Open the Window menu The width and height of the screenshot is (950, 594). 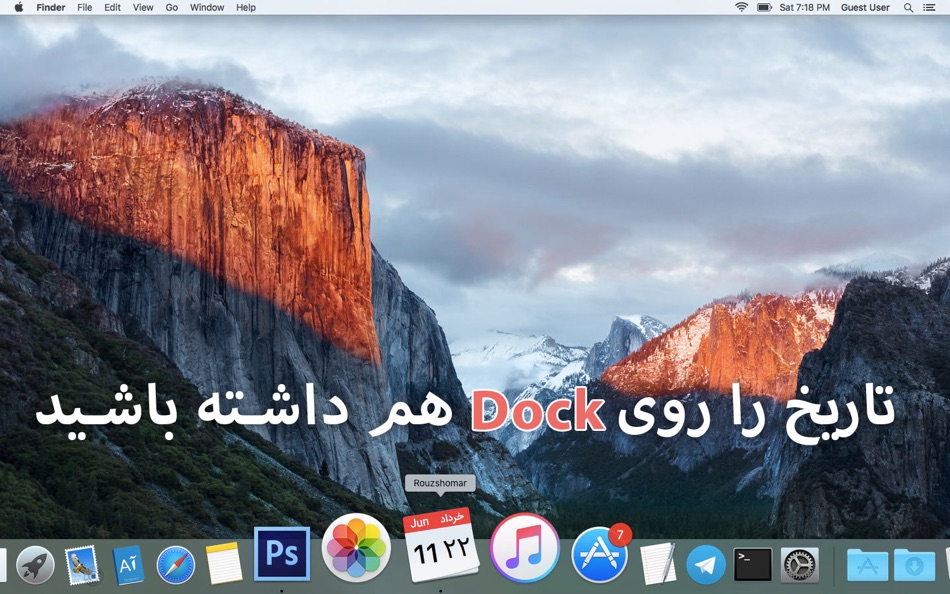tap(207, 7)
